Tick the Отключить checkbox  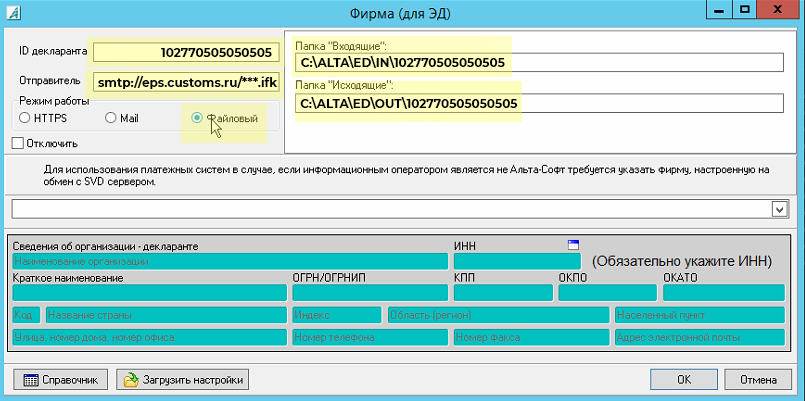[17, 143]
